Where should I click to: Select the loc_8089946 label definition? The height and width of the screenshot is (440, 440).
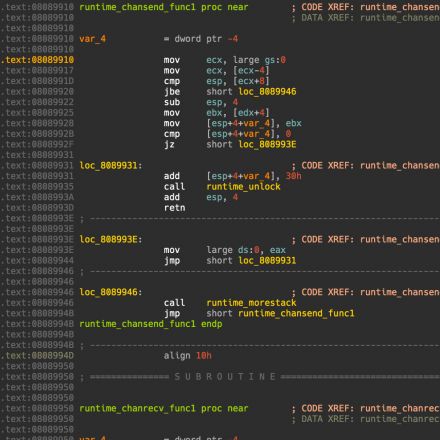point(111,292)
